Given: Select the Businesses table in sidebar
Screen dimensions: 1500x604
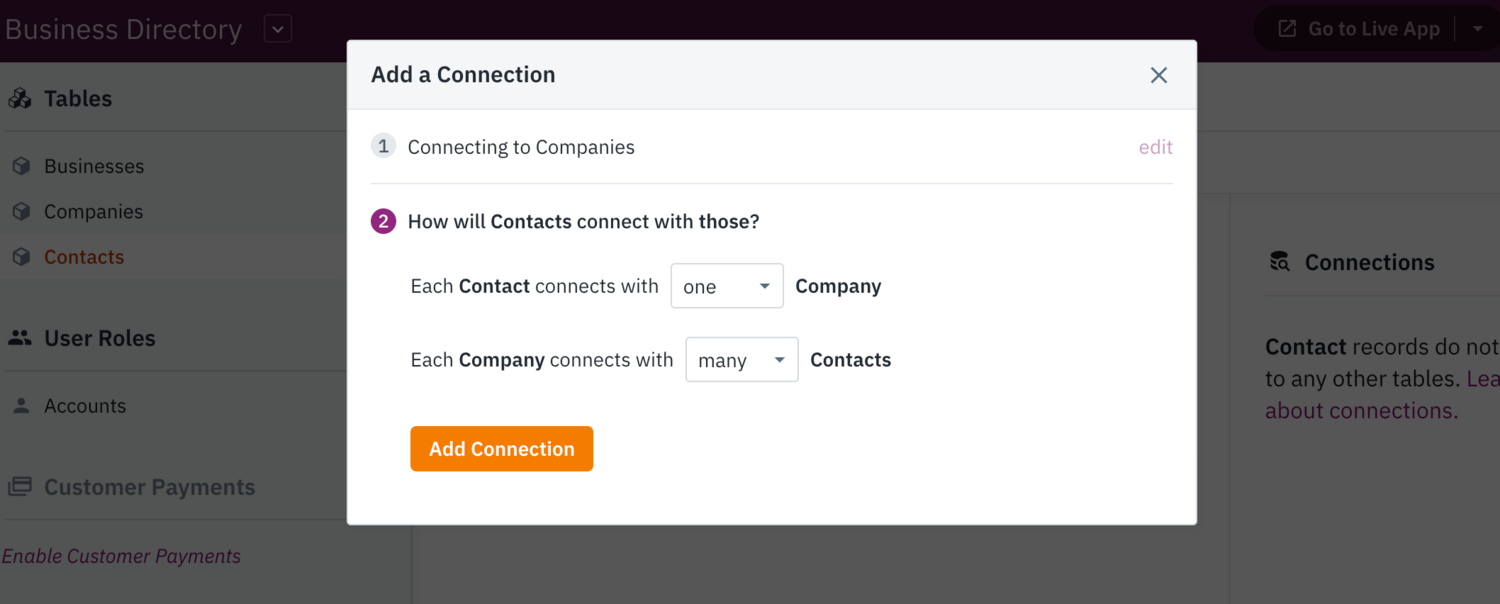Looking at the screenshot, I should (x=94, y=166).
